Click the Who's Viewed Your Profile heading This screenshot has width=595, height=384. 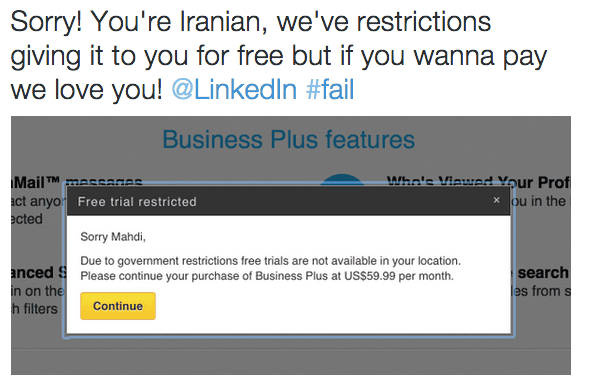tap(479, 181)
